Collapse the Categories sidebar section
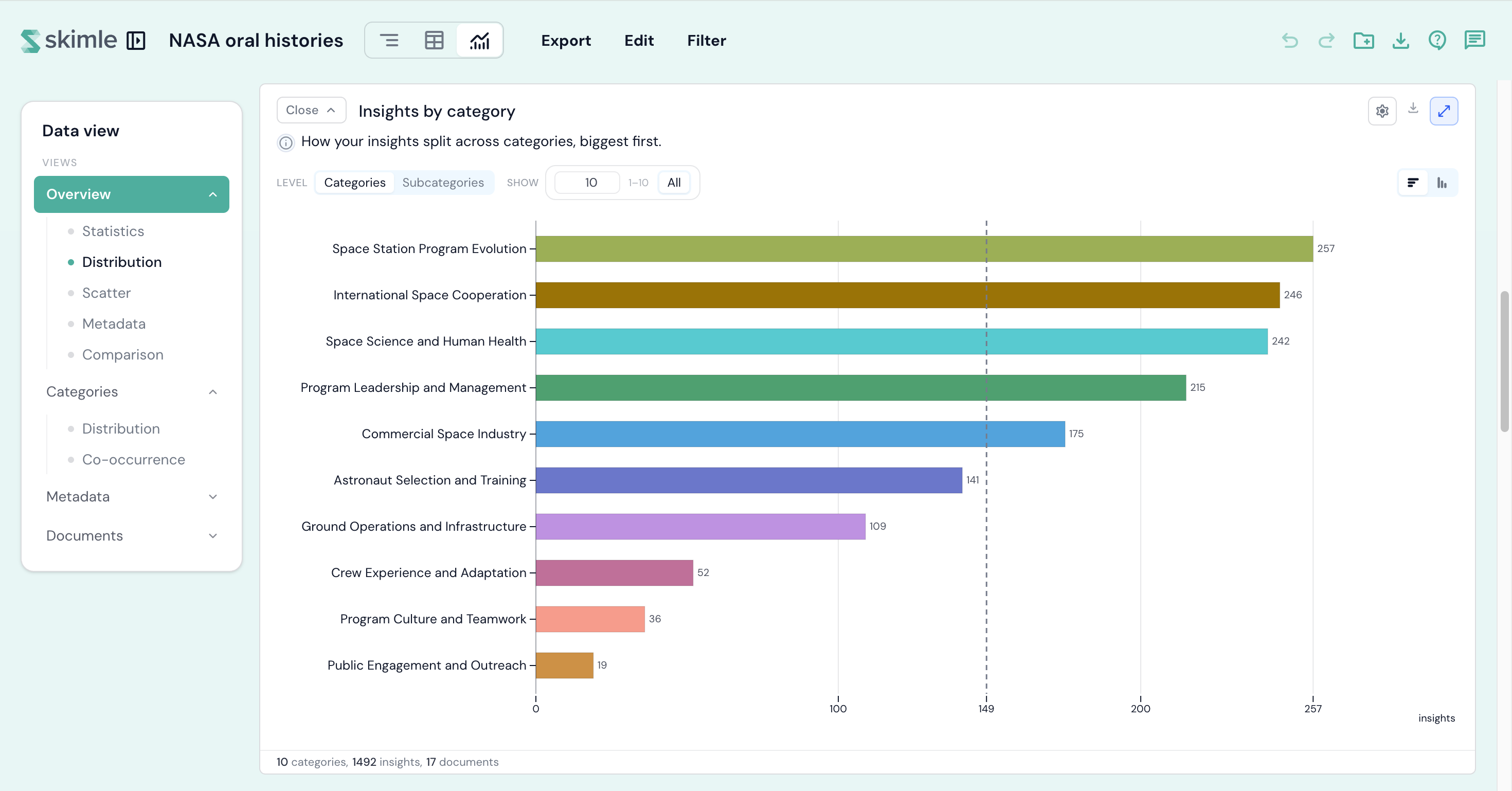Screen dimensions: 1512x791 (x=132, y=391)
